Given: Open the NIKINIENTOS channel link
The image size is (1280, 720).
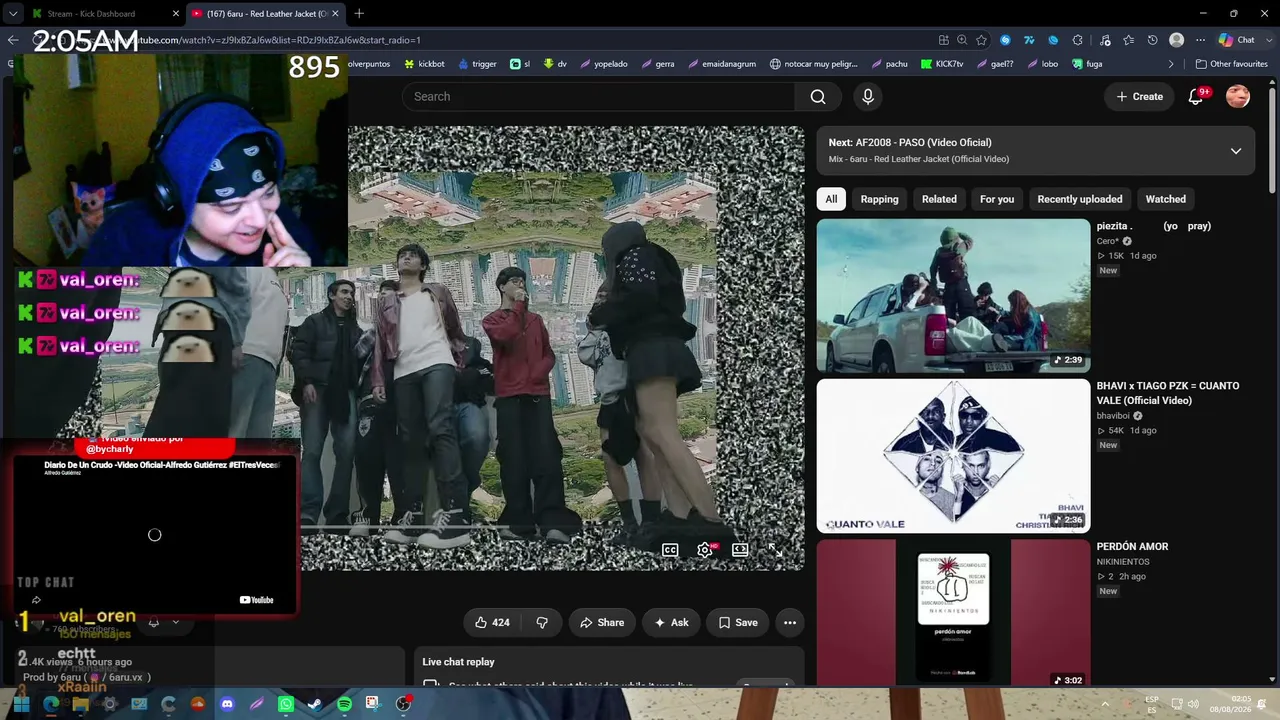Looking at the screenshot, I should pos(1123,562).
